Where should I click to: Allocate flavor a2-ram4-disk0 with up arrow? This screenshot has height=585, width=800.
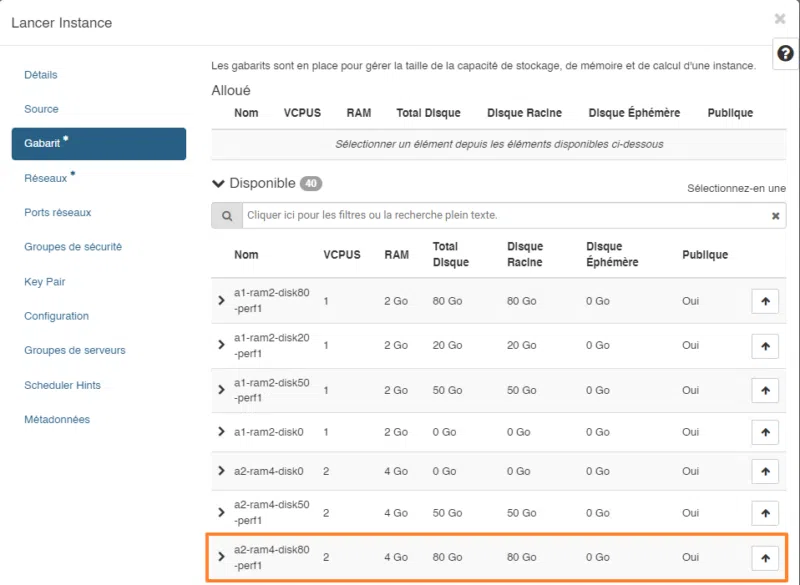click(x=764, y=471)
